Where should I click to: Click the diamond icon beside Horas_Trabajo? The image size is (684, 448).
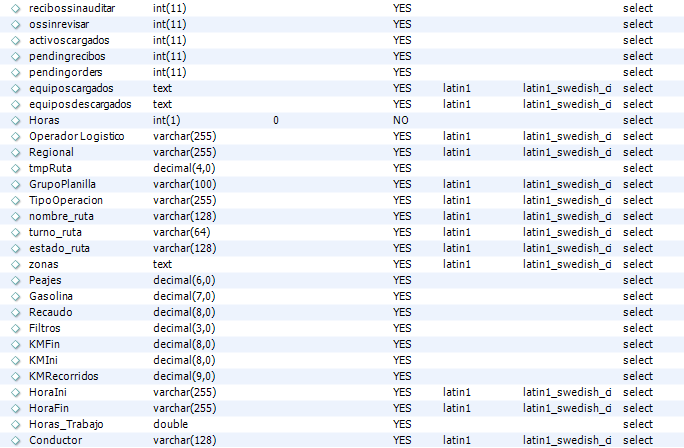tap(16, 424)
